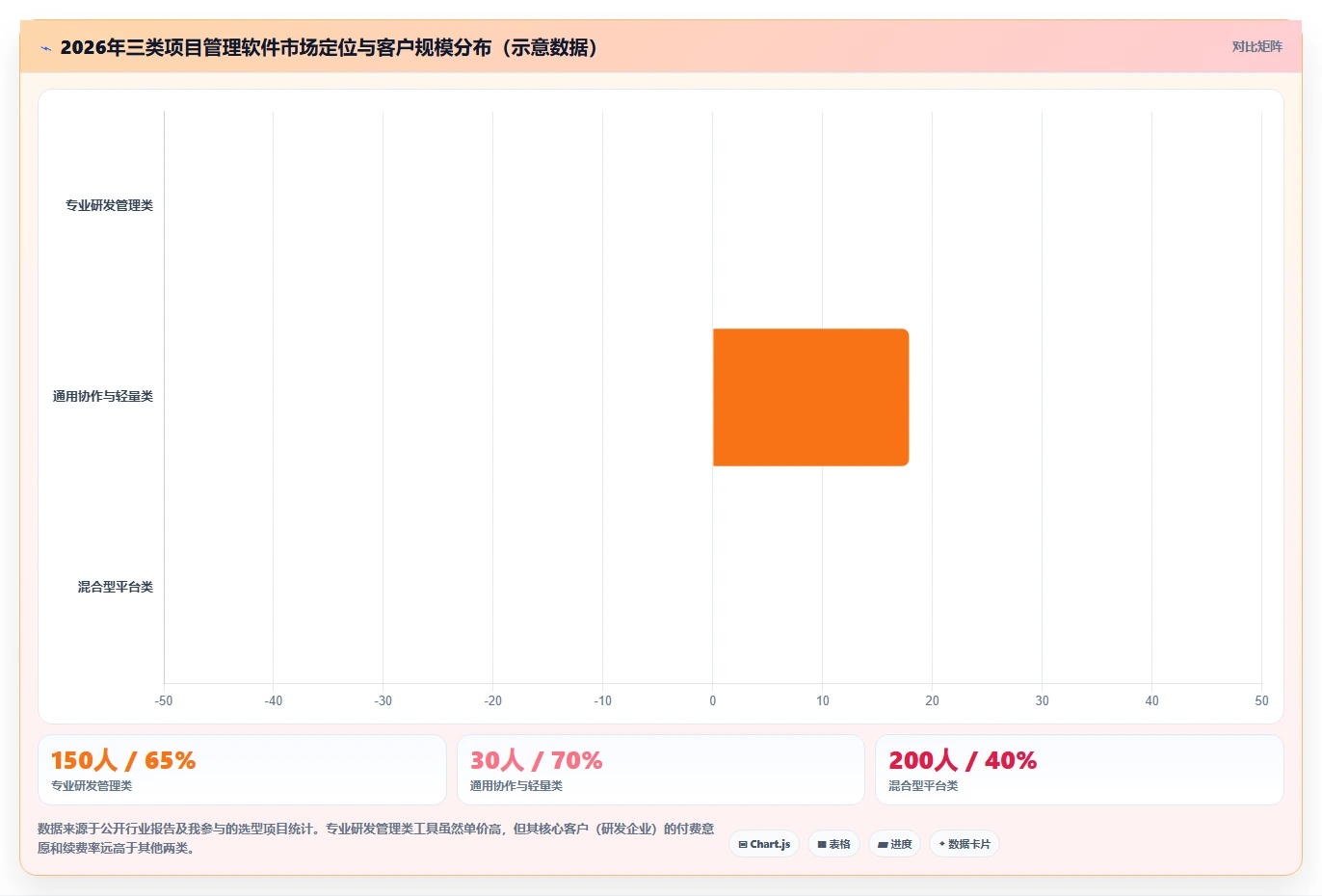This screenshot has width=1322, height=896.
Task: Click the x-axis tick label 20
Action: click(932, 700)
